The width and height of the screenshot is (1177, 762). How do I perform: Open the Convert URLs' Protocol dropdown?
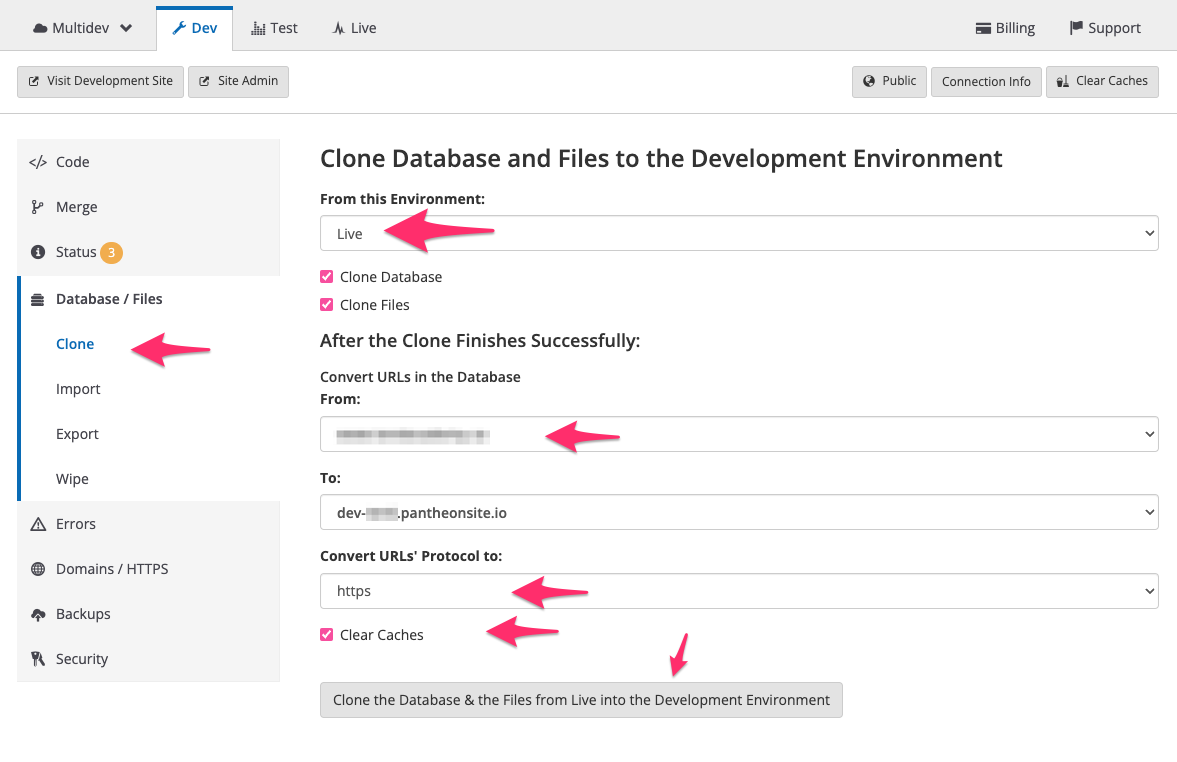click(739, 591)
